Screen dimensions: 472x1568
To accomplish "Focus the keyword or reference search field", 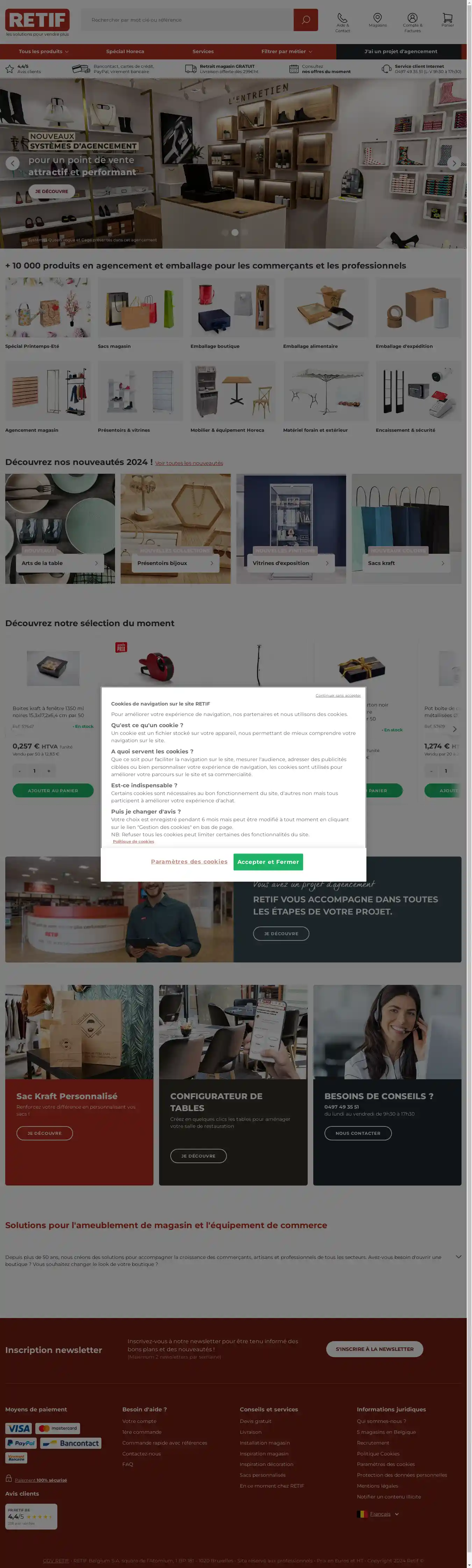I will coord(188,20).
